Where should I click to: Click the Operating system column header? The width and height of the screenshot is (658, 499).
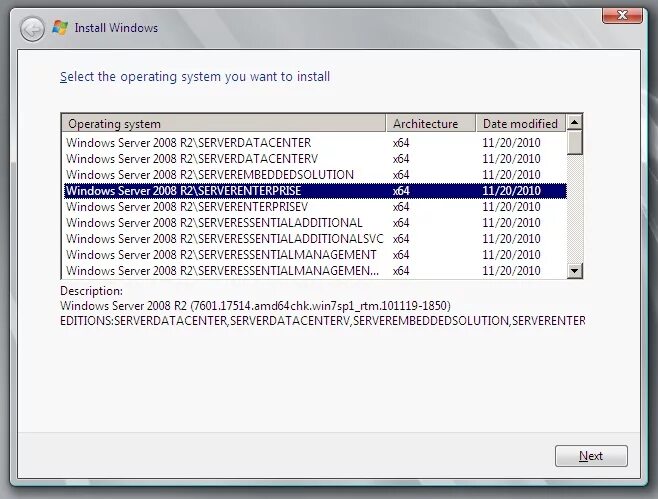pyautogui.click(x=224, y=123)
